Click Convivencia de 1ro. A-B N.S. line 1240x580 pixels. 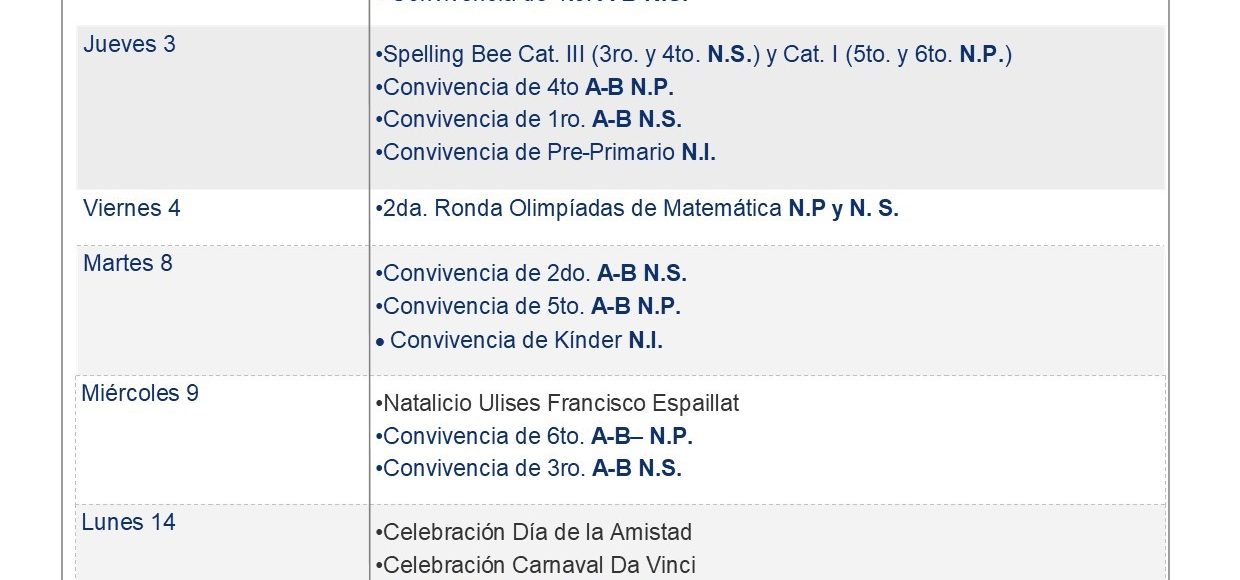[529, 119]
